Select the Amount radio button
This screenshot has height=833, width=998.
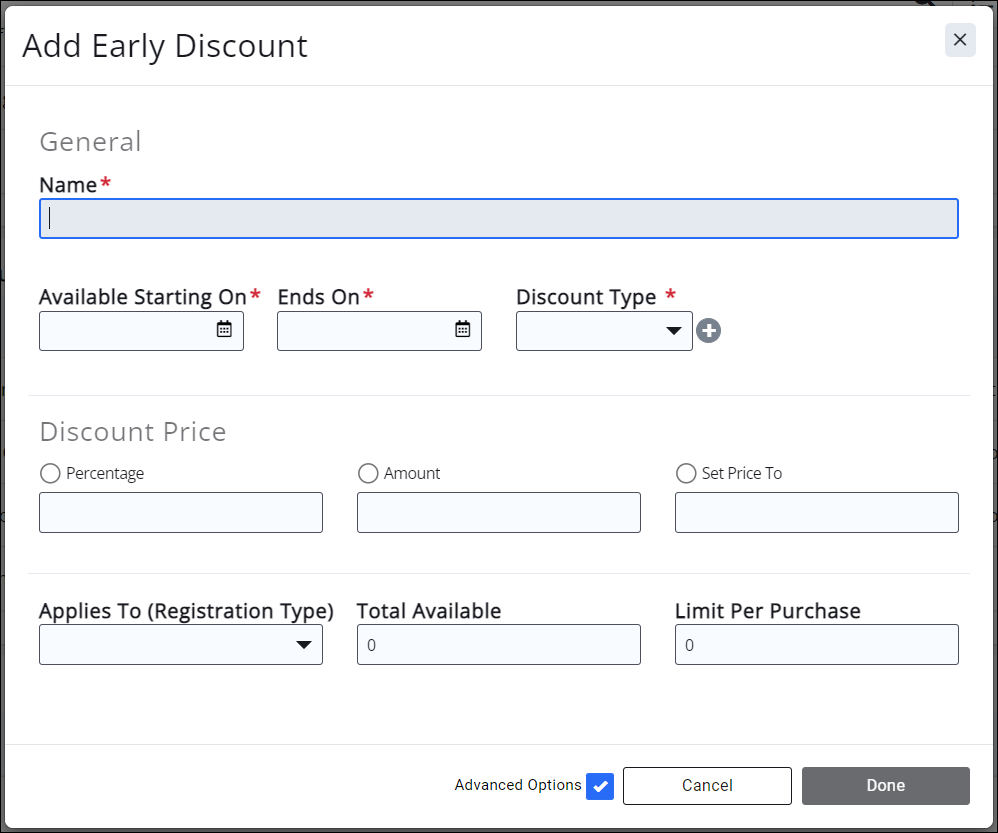tap(368, 474)
